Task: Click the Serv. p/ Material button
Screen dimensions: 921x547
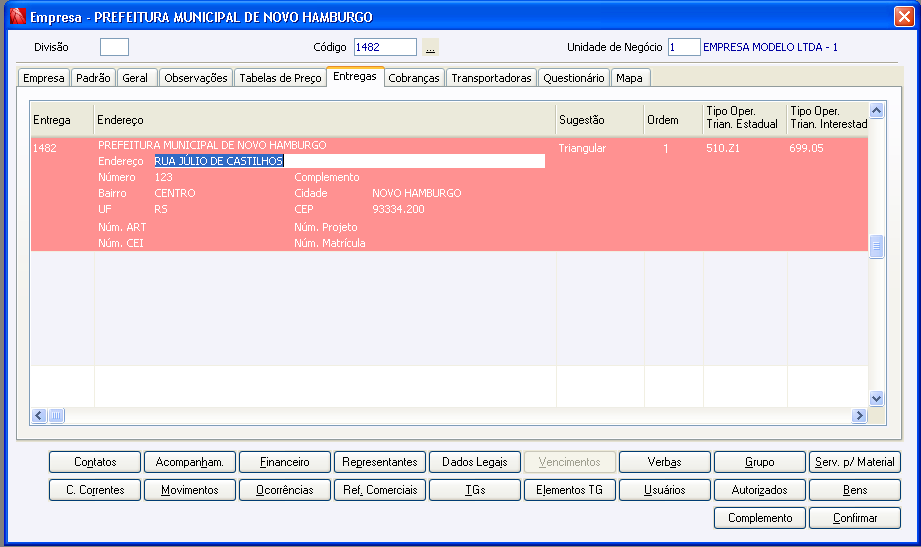Action: 855,462
